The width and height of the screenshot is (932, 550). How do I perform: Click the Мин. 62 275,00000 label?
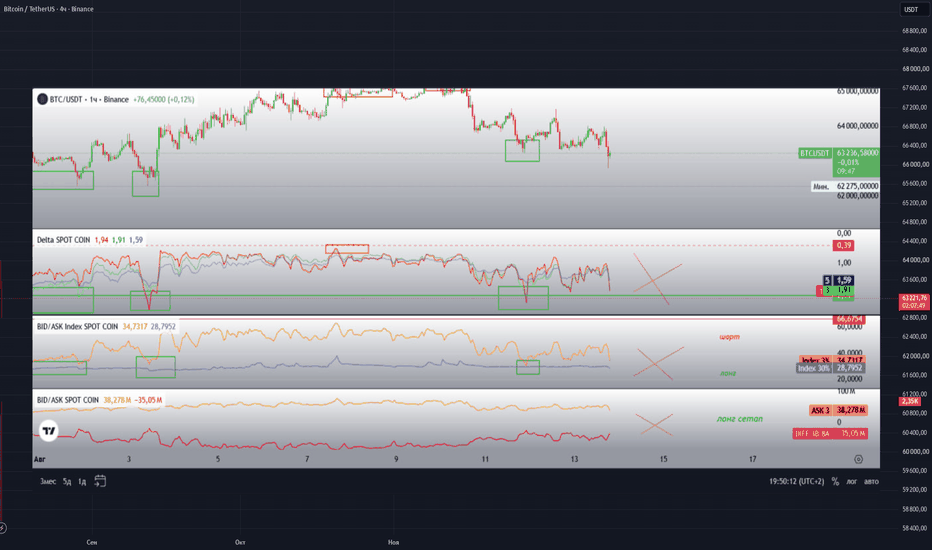pyautogui.click(x=845, y=186)
